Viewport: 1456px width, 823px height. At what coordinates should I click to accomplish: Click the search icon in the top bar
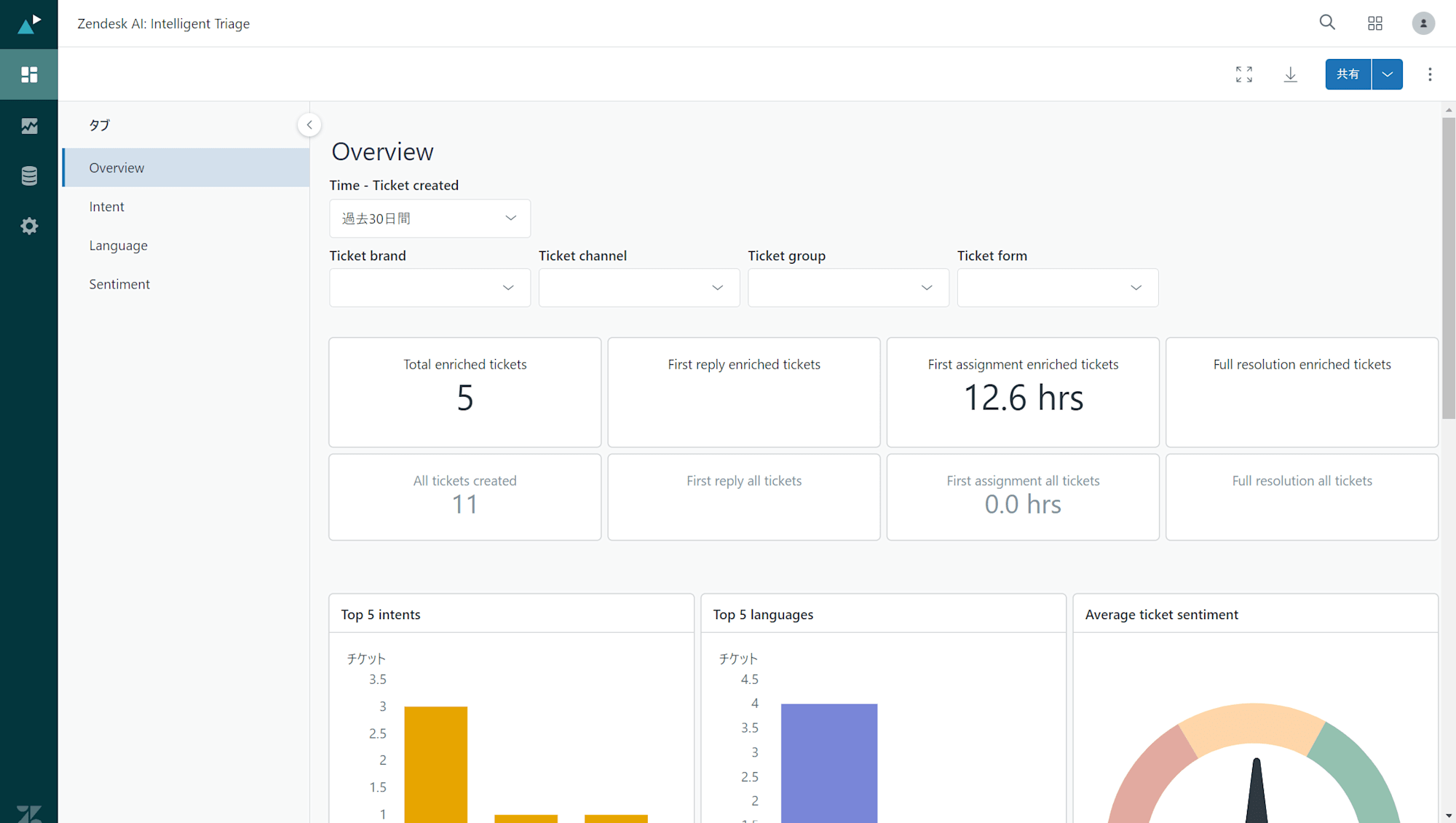coord(1327,22)
